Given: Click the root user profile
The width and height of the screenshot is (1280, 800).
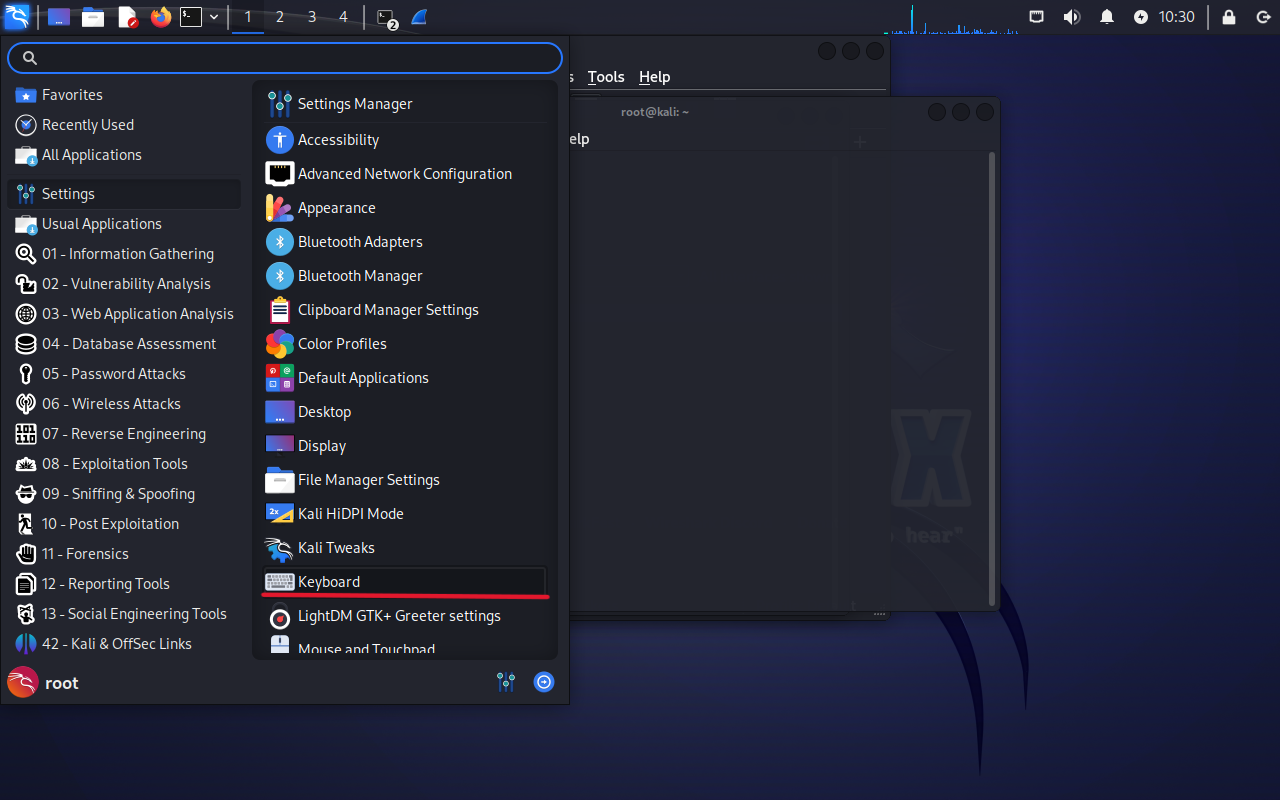Looking at the screenshot, I should click(43, 683).
